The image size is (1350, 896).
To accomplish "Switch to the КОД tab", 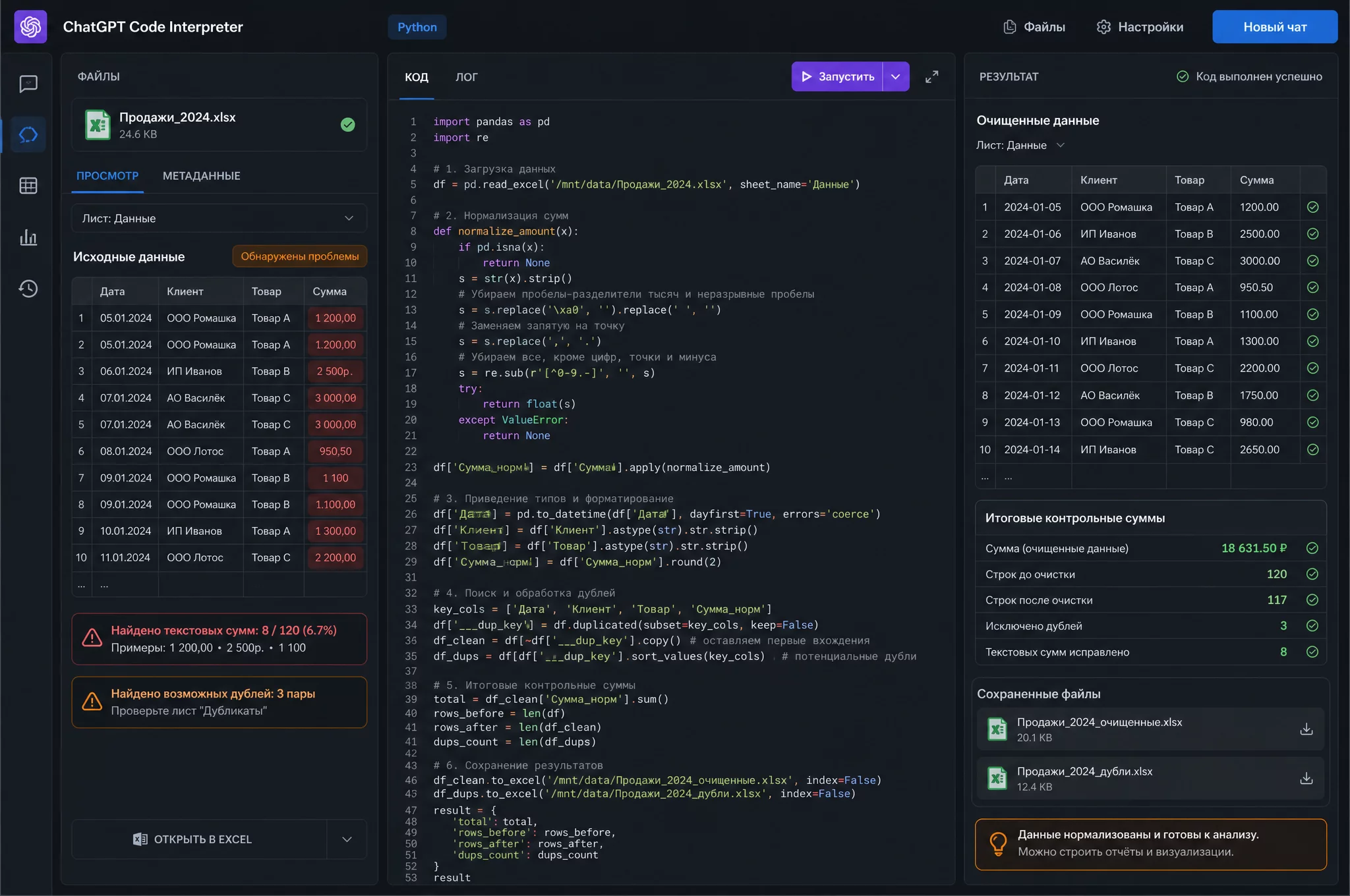I will tap(417, 77).
